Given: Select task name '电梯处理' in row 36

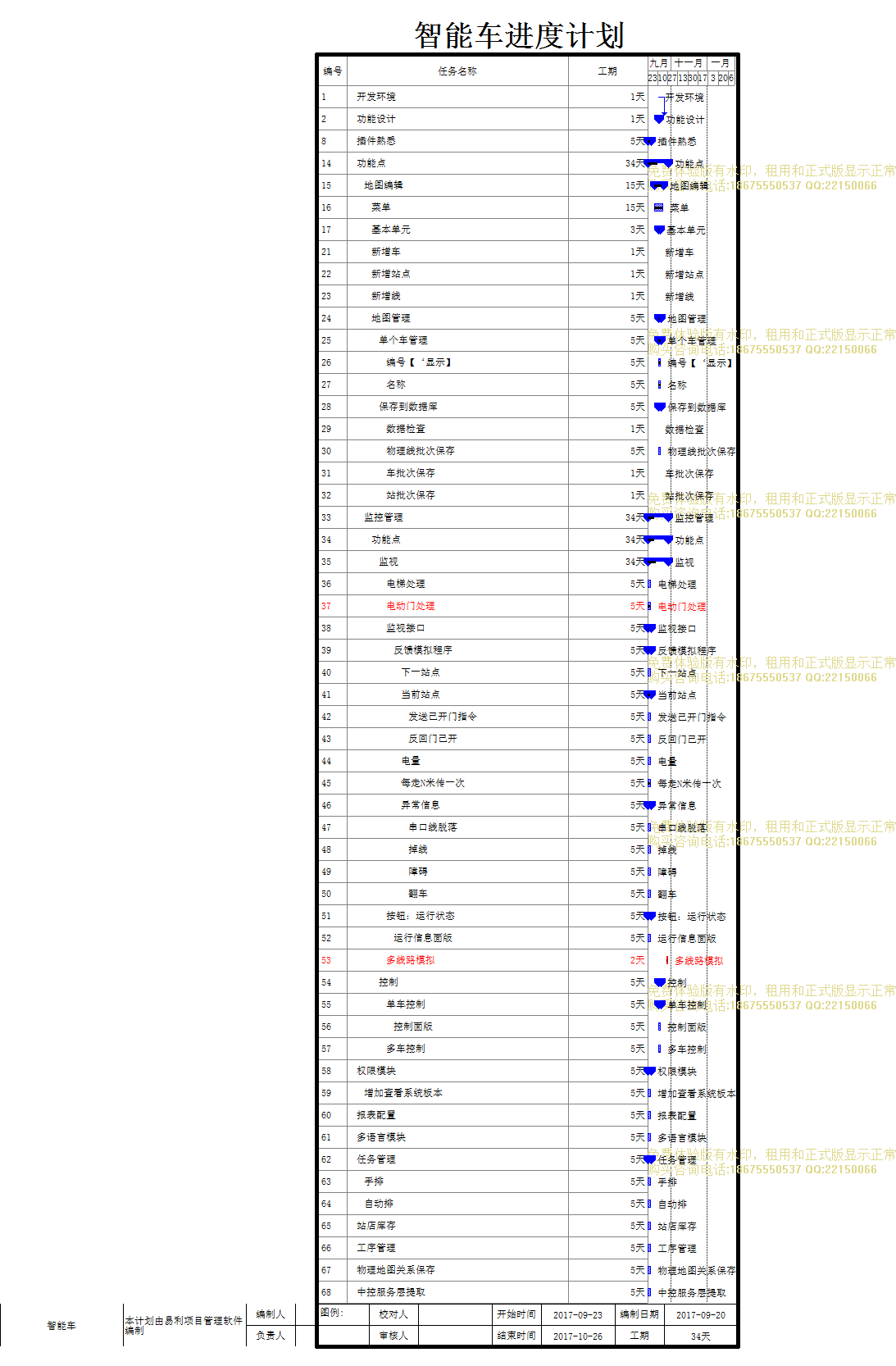Looking at the screenshot, I should coord(406,584).
